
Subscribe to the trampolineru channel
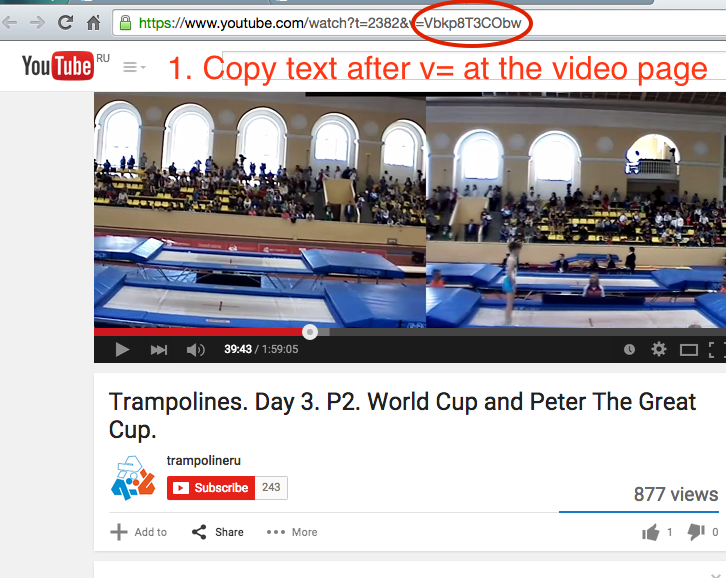click(211, 488)
